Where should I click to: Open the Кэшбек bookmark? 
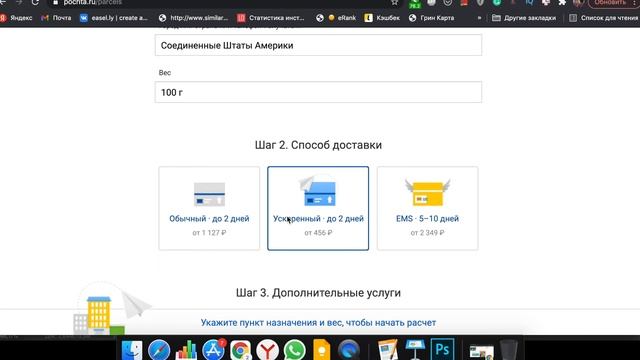point(382,18)
